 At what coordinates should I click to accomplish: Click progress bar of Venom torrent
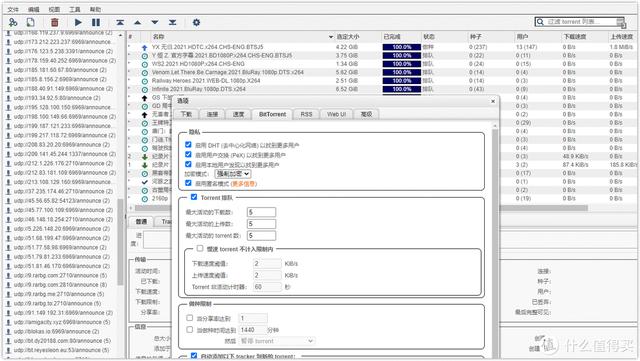[402, 72]
